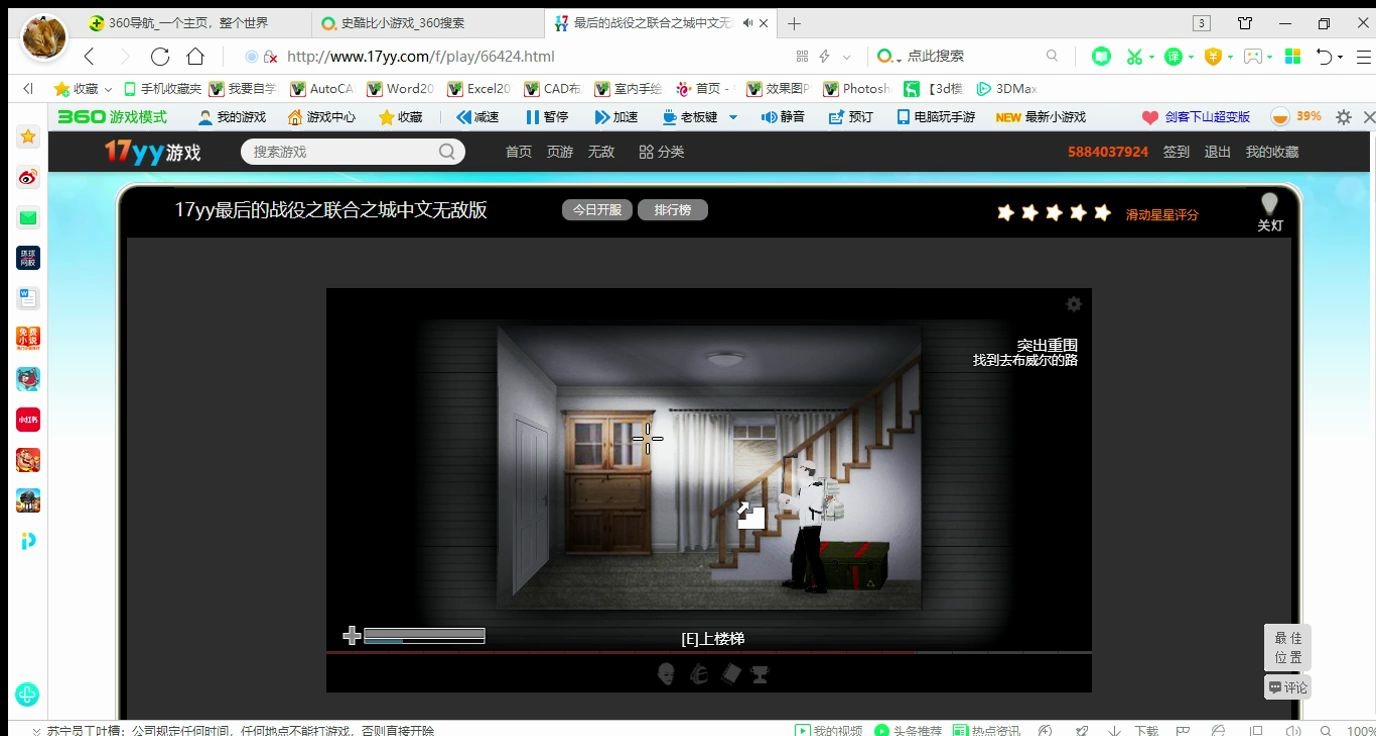Open the extension grid icon in the address bar
Screen dimensions: 1376x736
click(x=802, y=56)
